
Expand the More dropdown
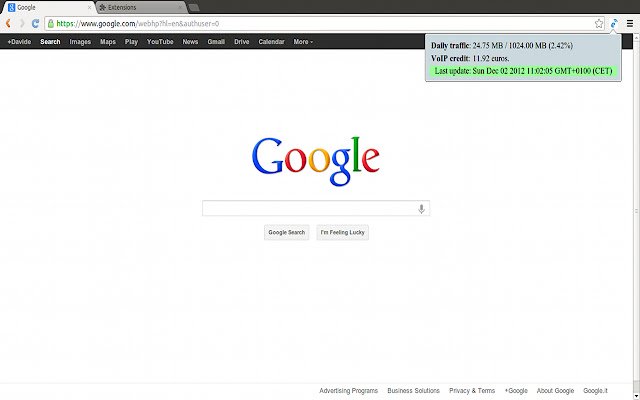303,42
